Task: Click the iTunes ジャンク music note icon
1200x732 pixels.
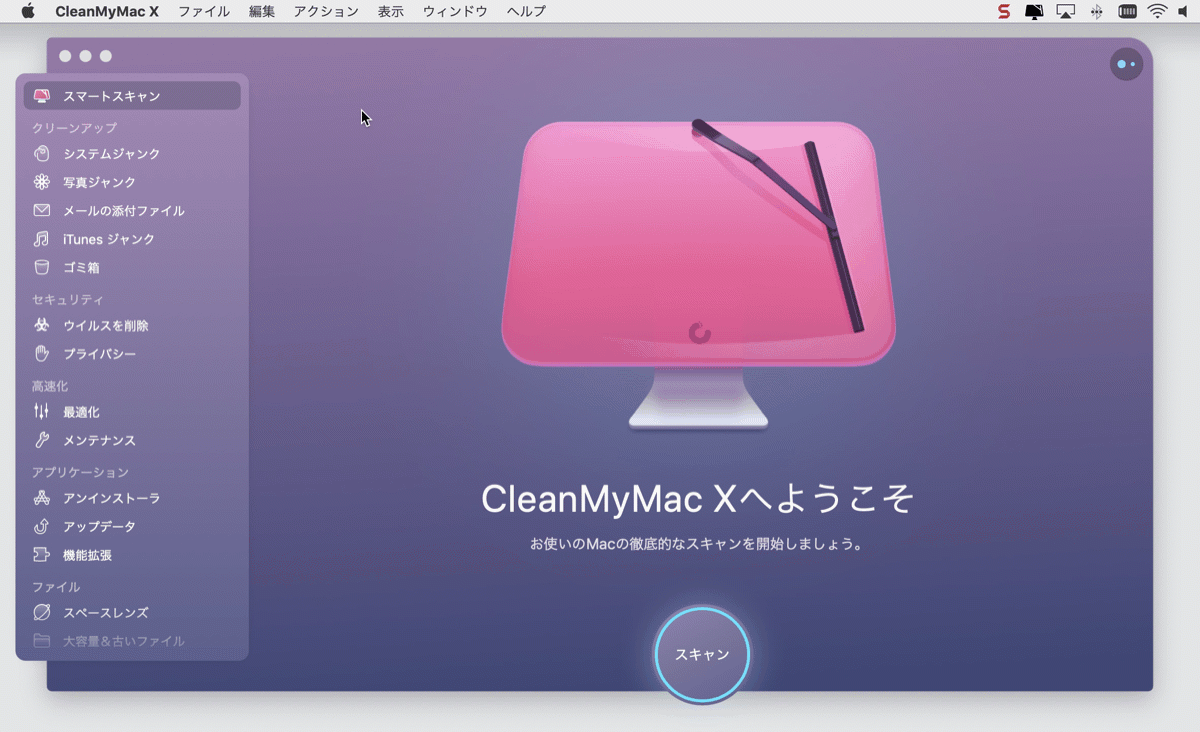Action: (41, 239)
